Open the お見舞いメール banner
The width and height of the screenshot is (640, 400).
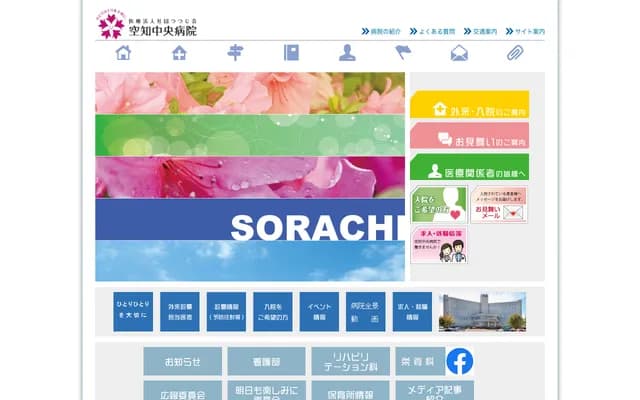coord(499,205)
